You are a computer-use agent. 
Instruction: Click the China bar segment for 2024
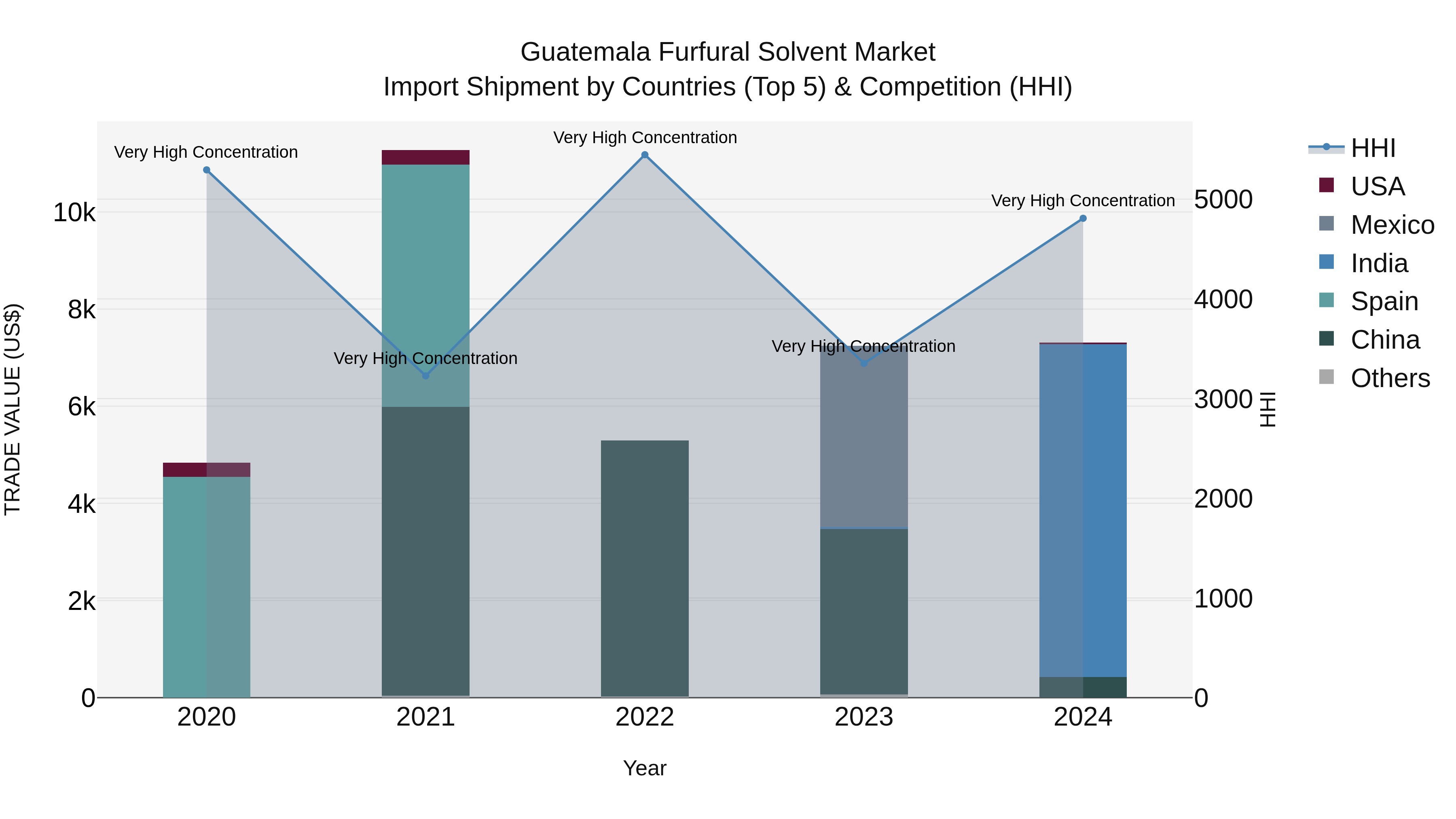[1083, 687]
